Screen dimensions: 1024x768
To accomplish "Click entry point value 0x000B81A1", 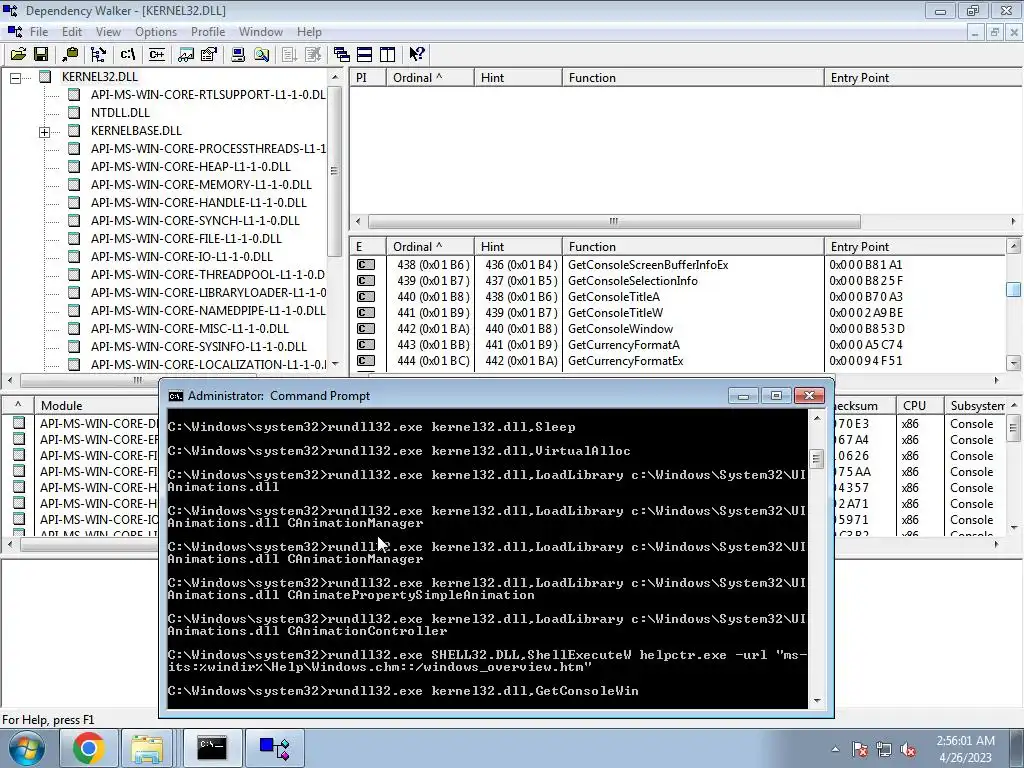I will point(866,264).
